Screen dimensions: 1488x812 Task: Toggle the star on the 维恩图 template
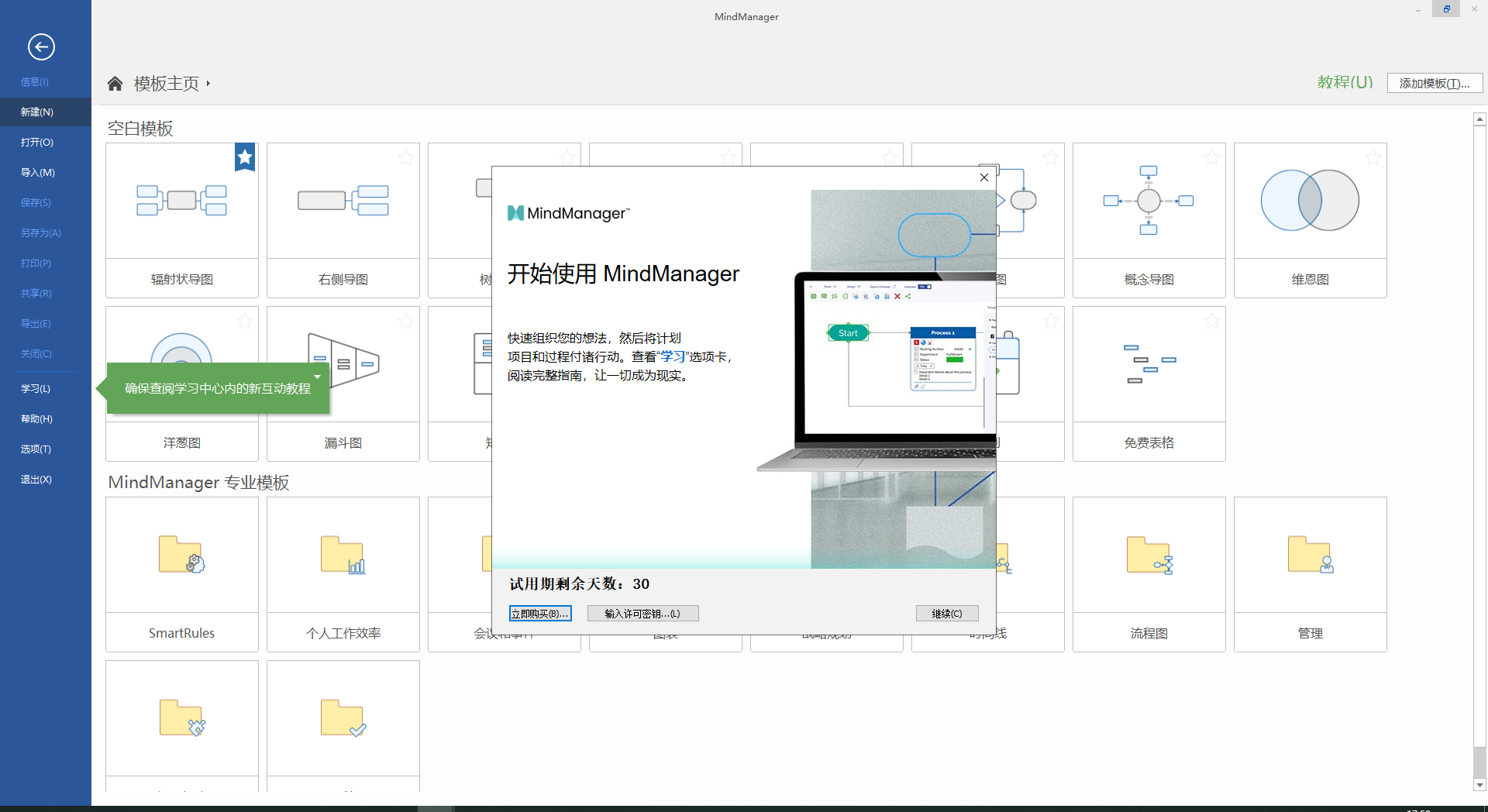[x=1373, y=157]
